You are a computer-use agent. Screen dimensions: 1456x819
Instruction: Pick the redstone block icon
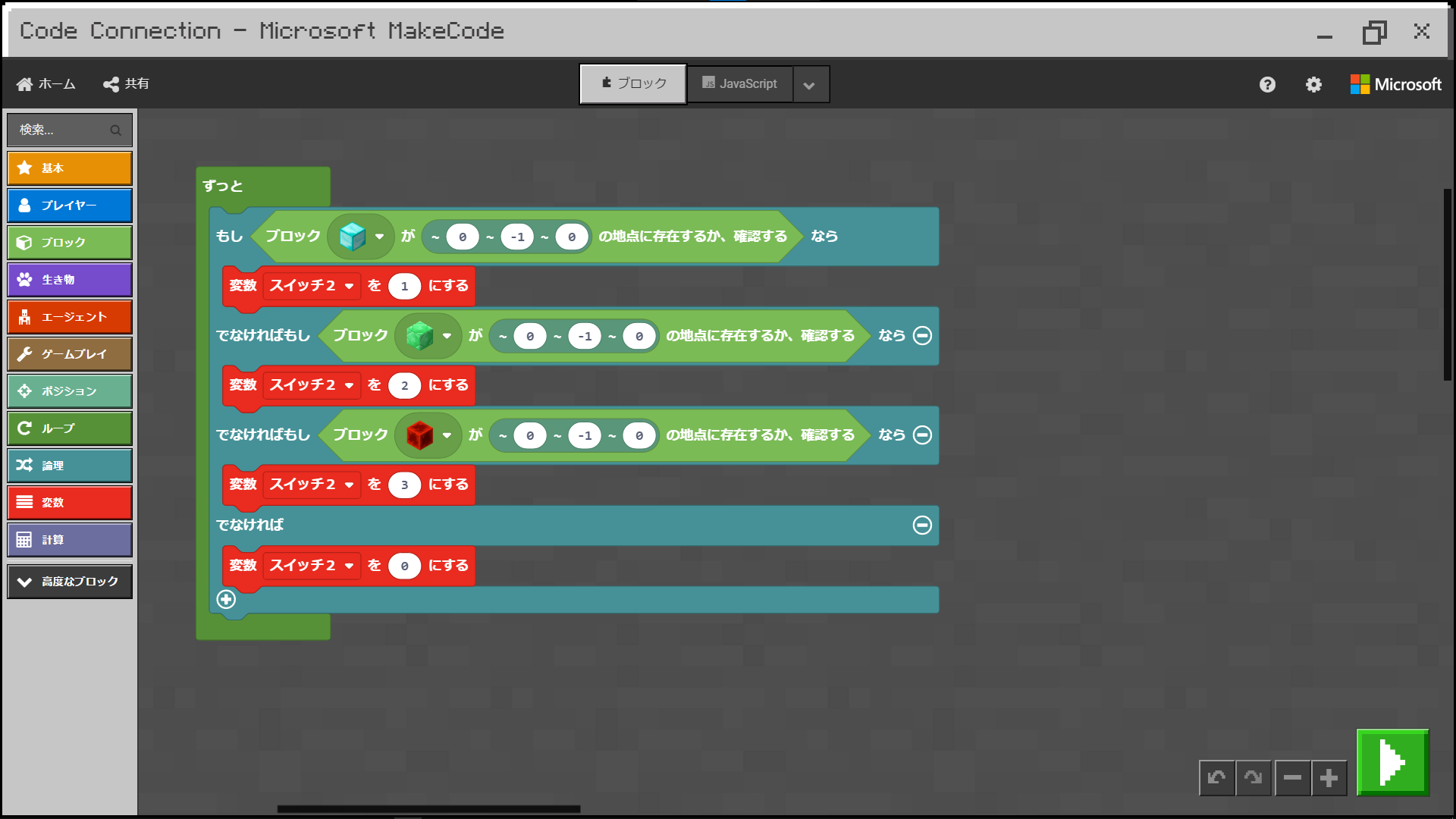[419, 435]
